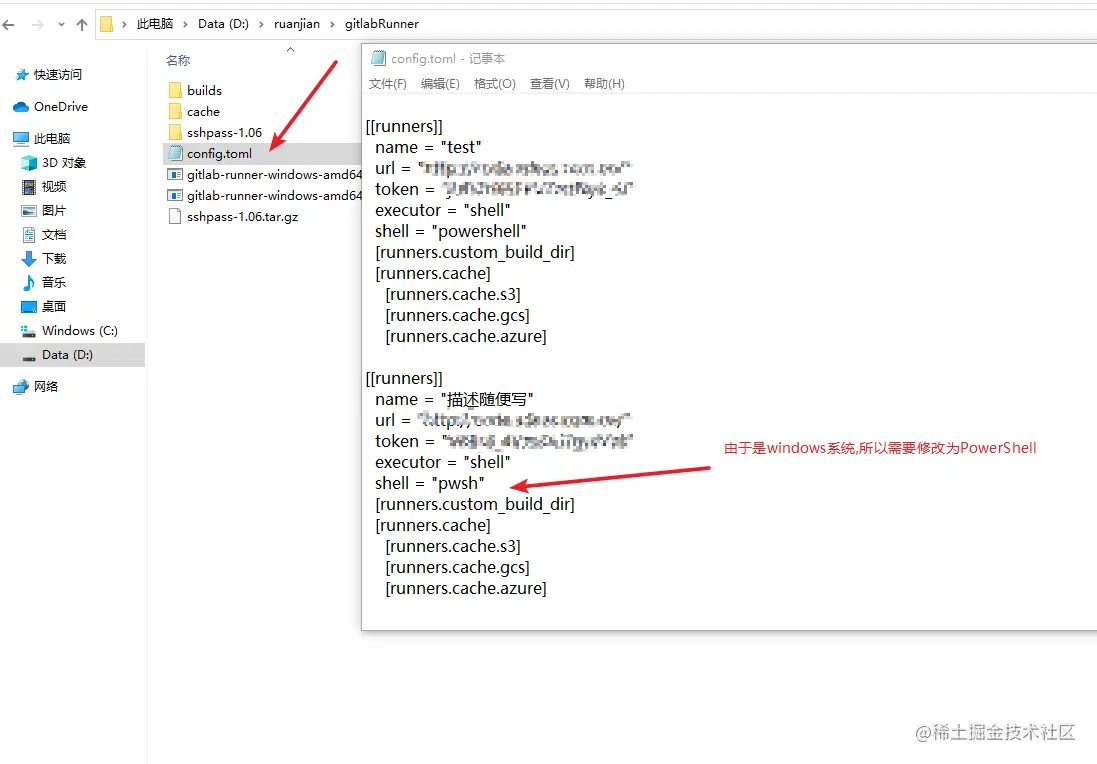Expand the chevron before 此电脑 in the breadcrumb
1097x764 pixels.
[124, 24]
